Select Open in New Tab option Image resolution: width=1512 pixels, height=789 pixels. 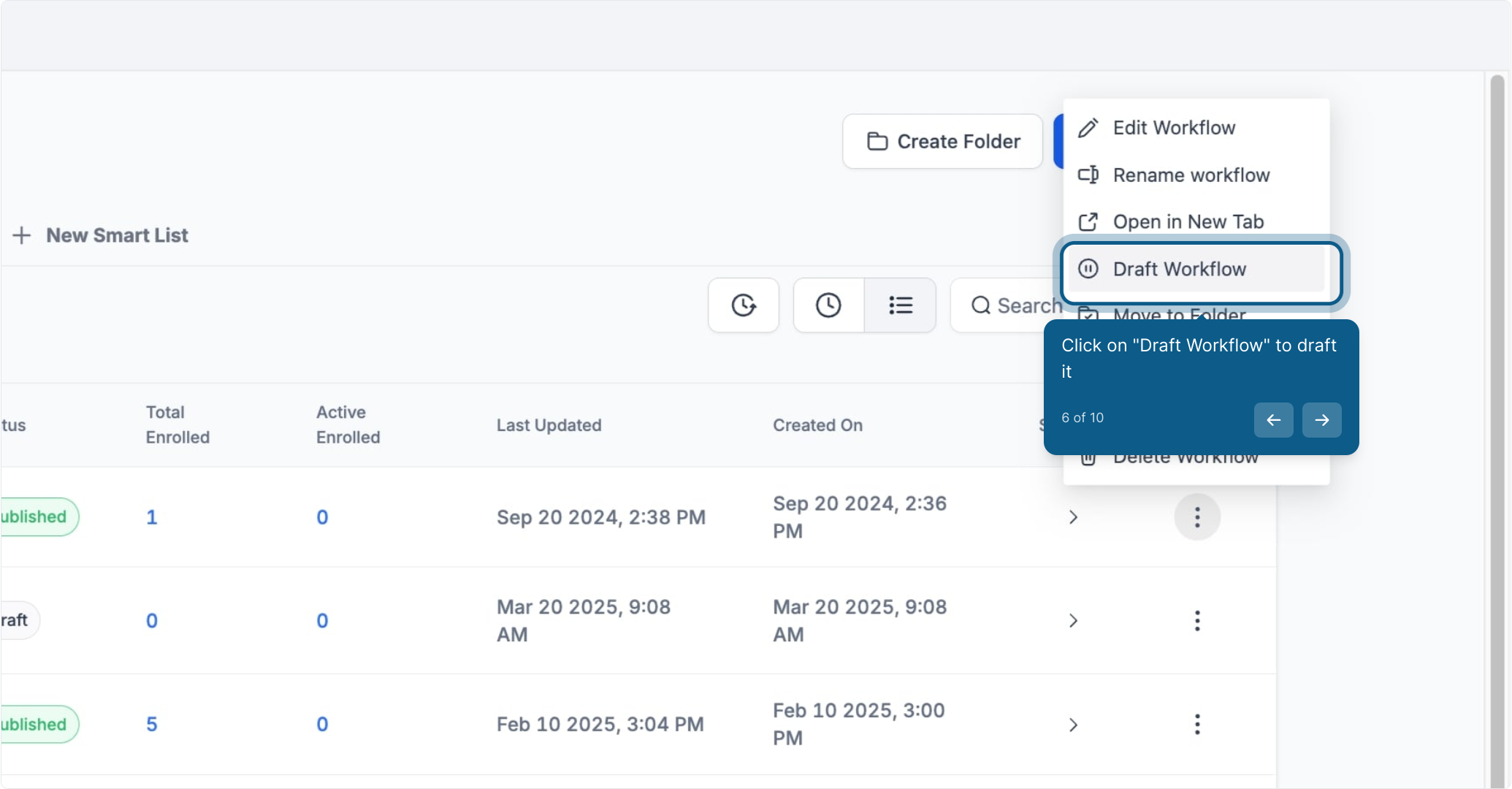1196,222
